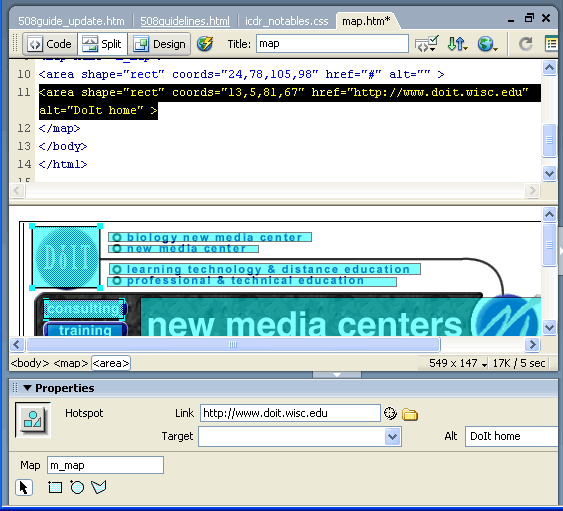
Task: Switch to Design view
Action: (x=159, y=44)
